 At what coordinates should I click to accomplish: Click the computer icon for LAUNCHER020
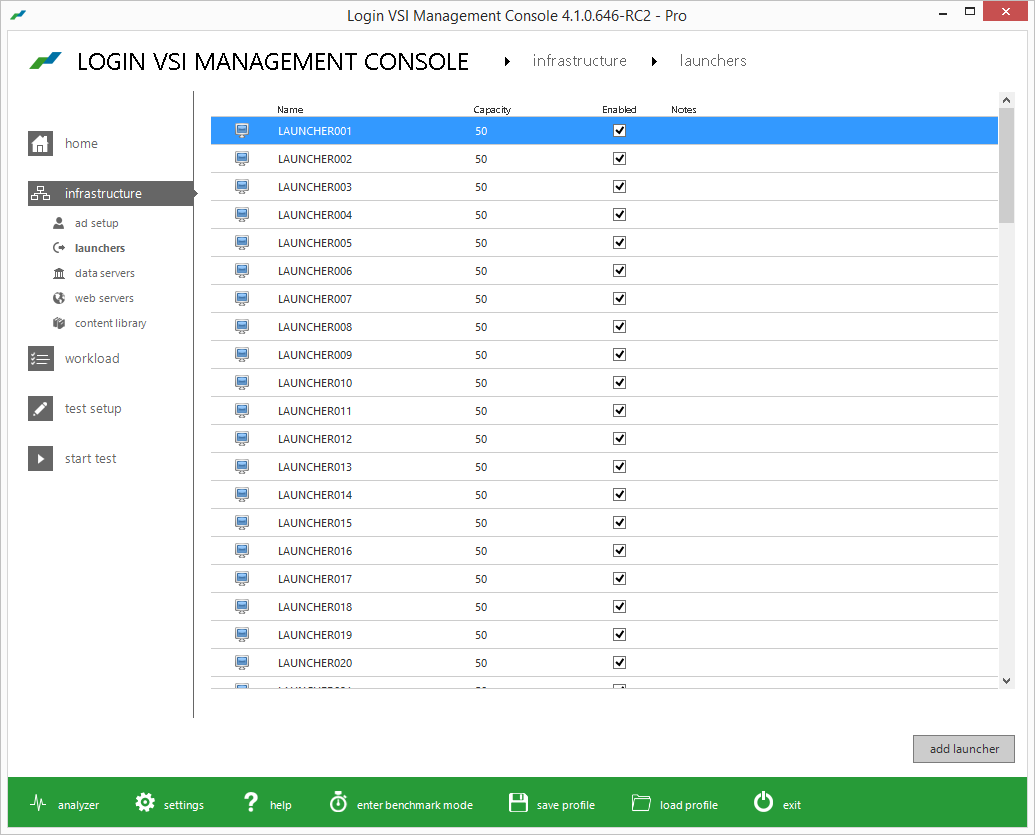(242, 662)
